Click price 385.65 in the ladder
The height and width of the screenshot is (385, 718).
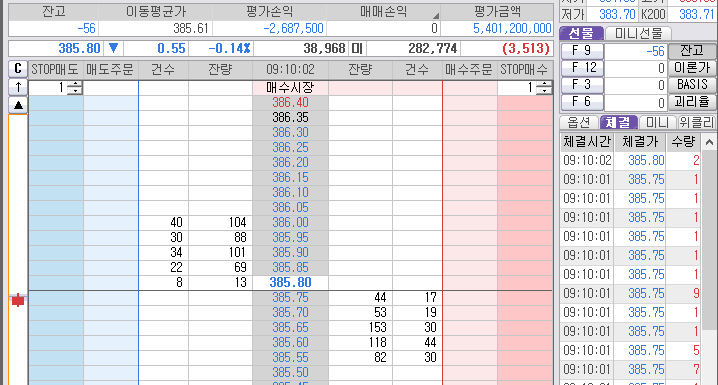[290, 328]
